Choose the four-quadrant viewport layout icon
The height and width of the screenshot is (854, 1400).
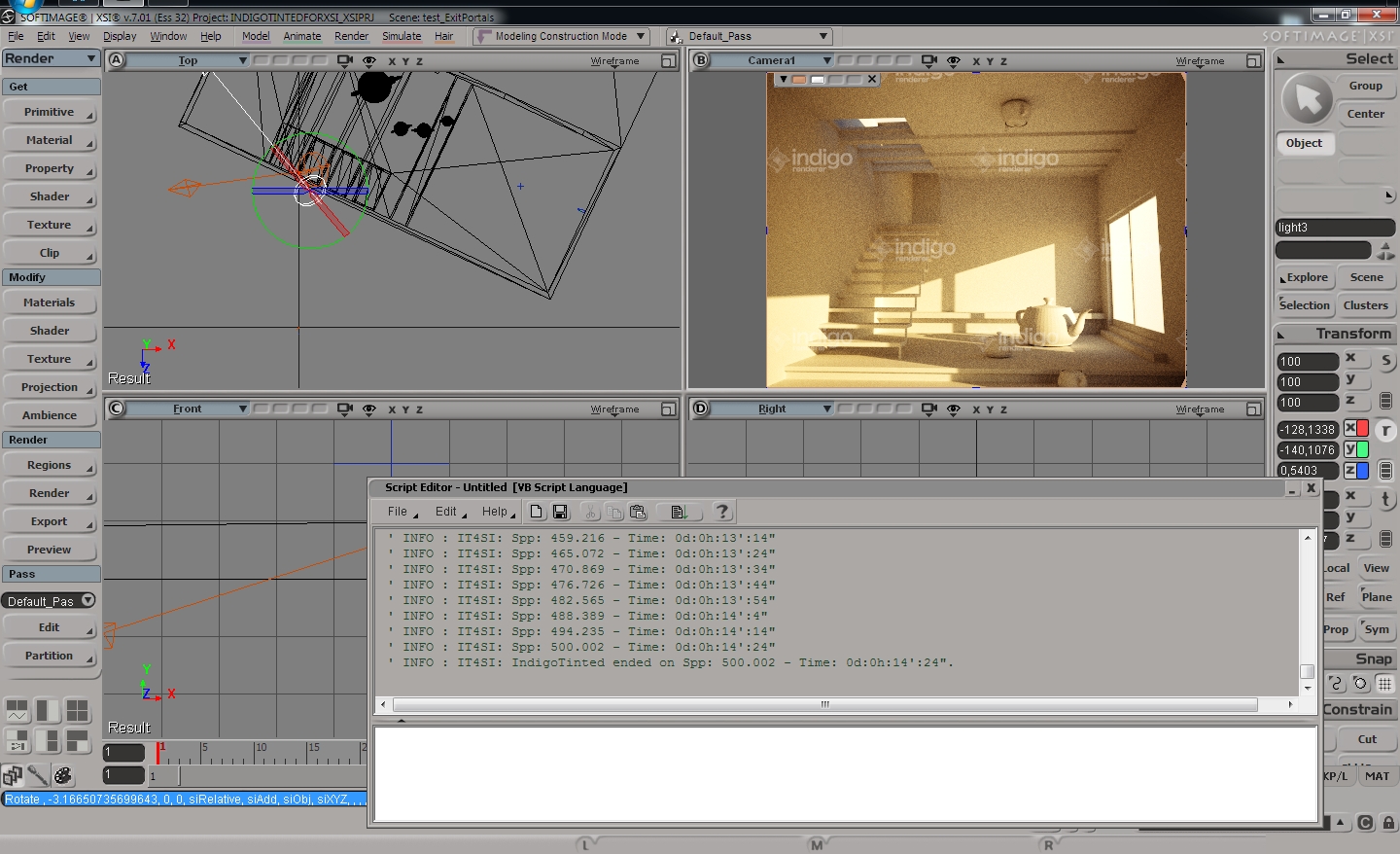[78, 711]
